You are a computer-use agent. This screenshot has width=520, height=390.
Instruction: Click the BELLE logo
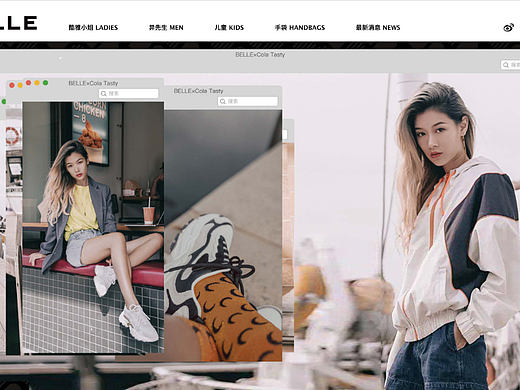tap(18, 23)
